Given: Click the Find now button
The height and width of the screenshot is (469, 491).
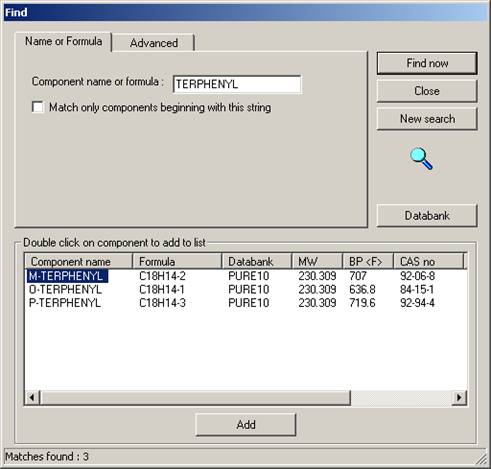Looking at the screenshot, I should 427,63.
